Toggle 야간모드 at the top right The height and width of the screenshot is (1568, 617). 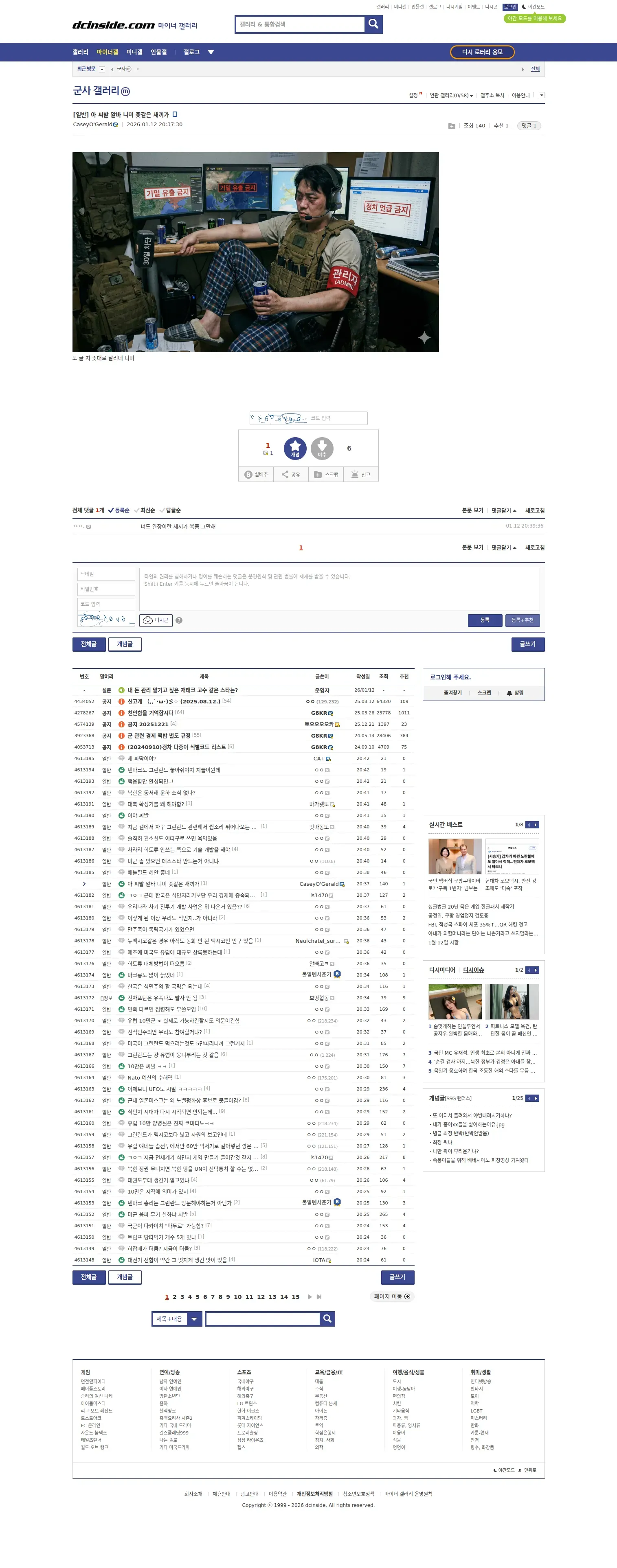[x=533, y=7]
